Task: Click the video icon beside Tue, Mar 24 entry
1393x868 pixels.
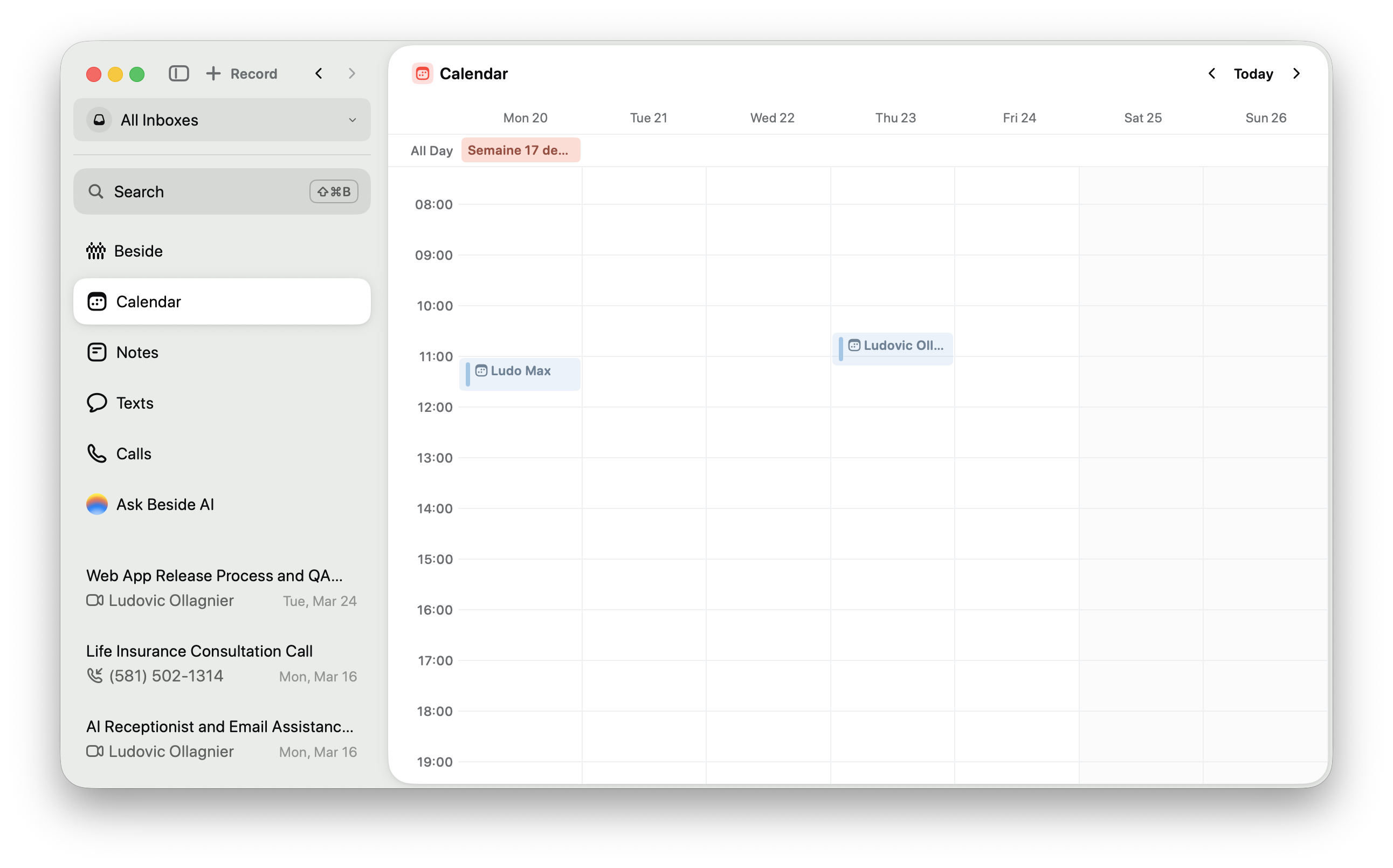Action: click(95, 601)
